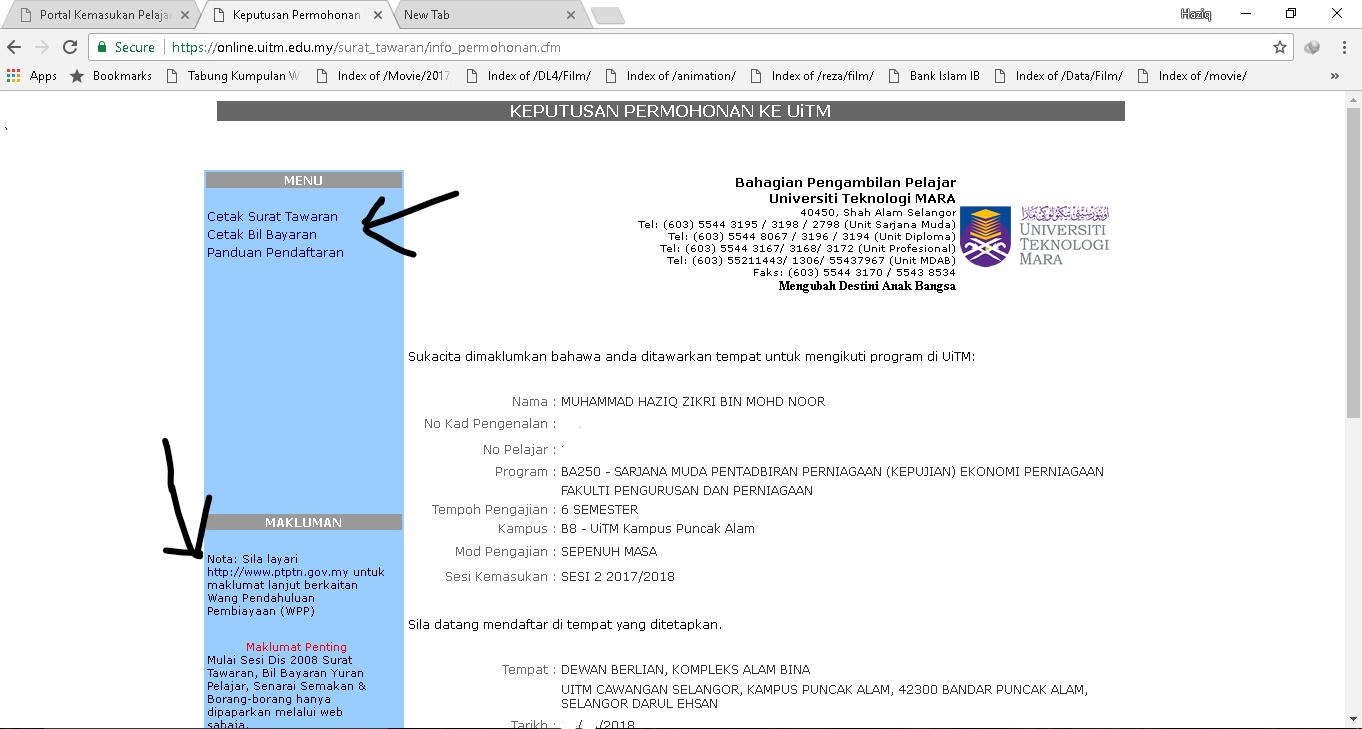Screen dimensions: 1362x729
Task: Open the Index of /movie/ bookmark
Action: coord(1192,76)
